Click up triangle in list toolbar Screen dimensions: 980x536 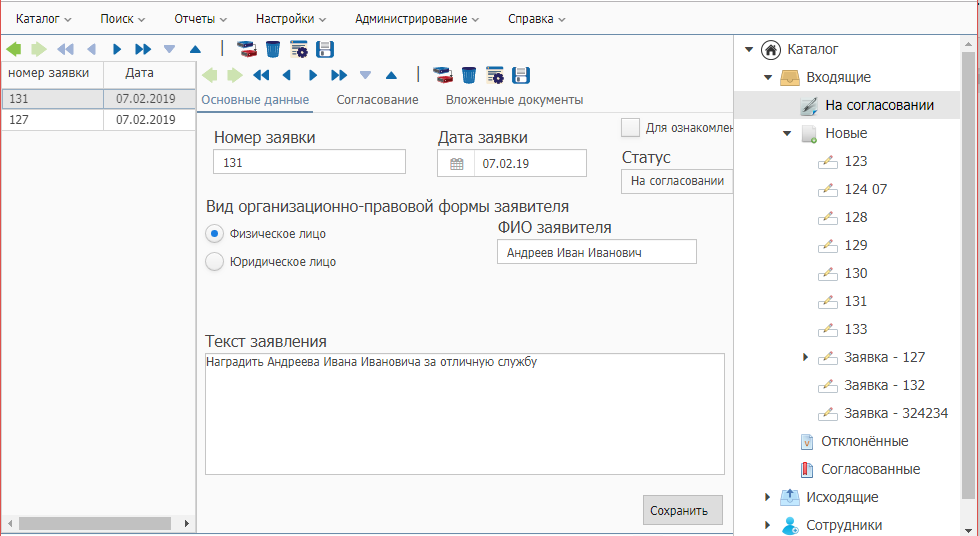[x=195, y=49]
